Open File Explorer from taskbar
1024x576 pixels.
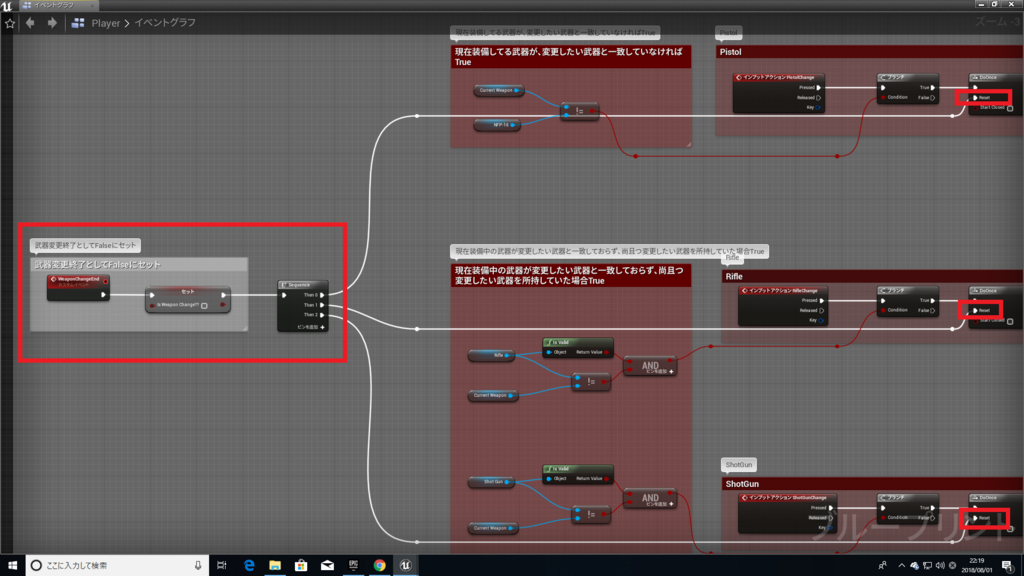(x=275, y=566)
